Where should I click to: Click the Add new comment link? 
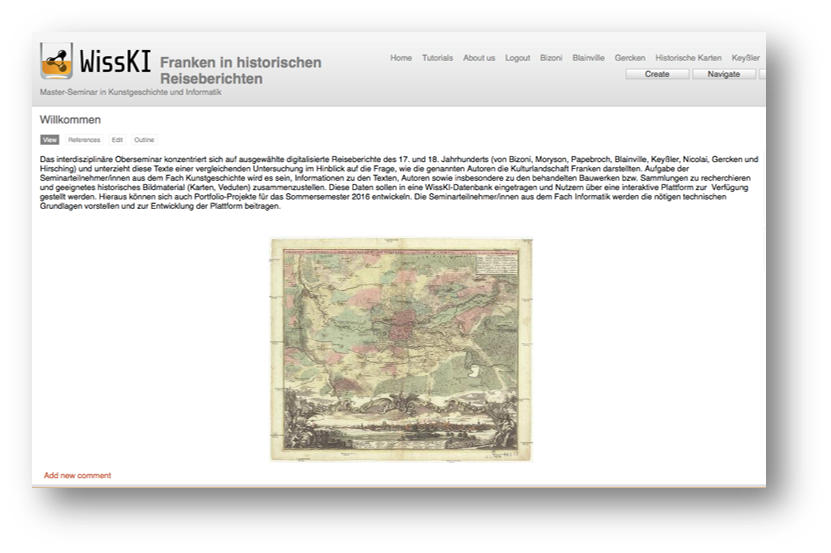coord(77,476)
